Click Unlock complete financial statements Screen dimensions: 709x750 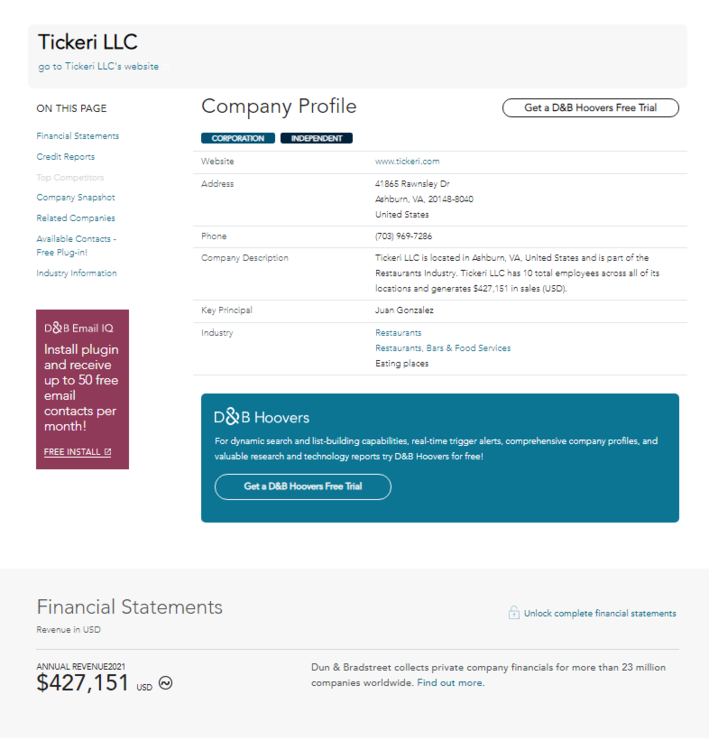[x=599, y=614]
